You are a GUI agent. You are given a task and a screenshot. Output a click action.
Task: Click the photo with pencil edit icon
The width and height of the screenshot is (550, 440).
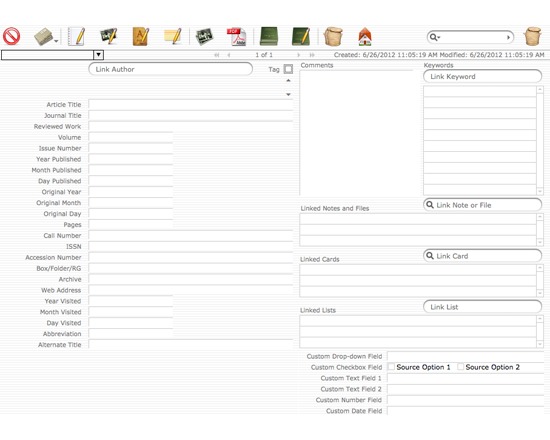click(108, 36)
